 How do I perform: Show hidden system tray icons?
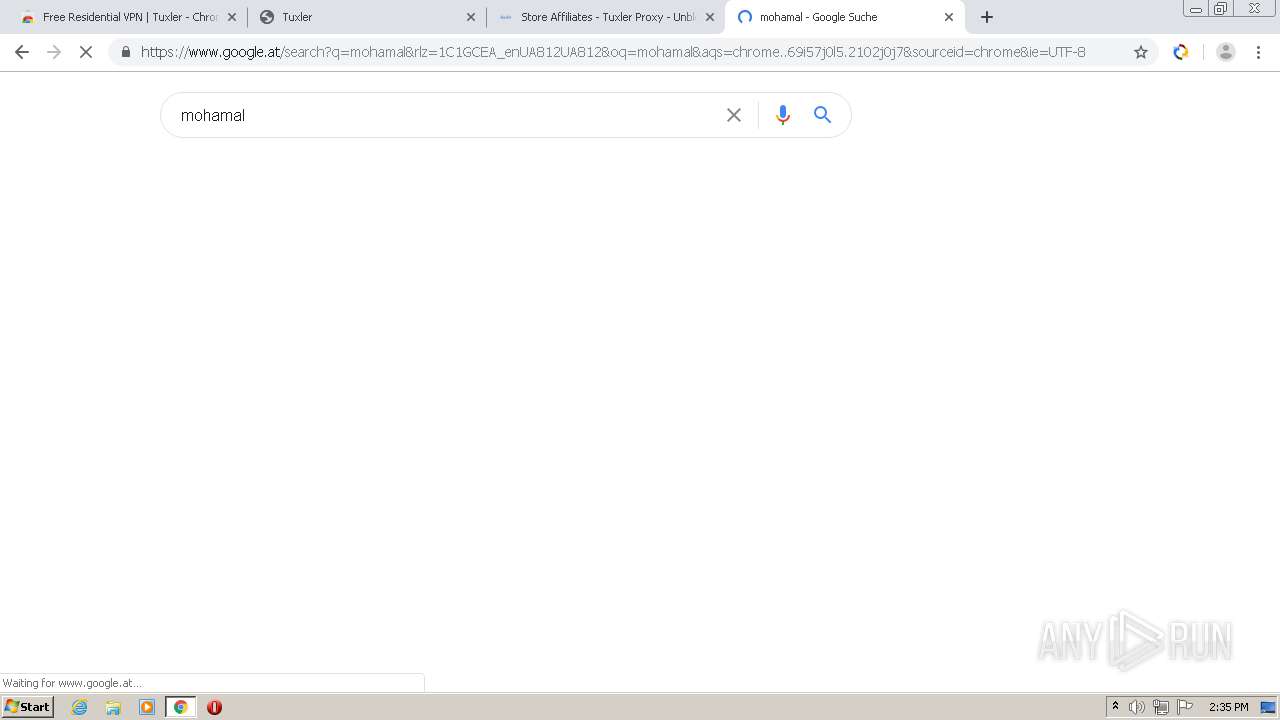click(1115, 707)
